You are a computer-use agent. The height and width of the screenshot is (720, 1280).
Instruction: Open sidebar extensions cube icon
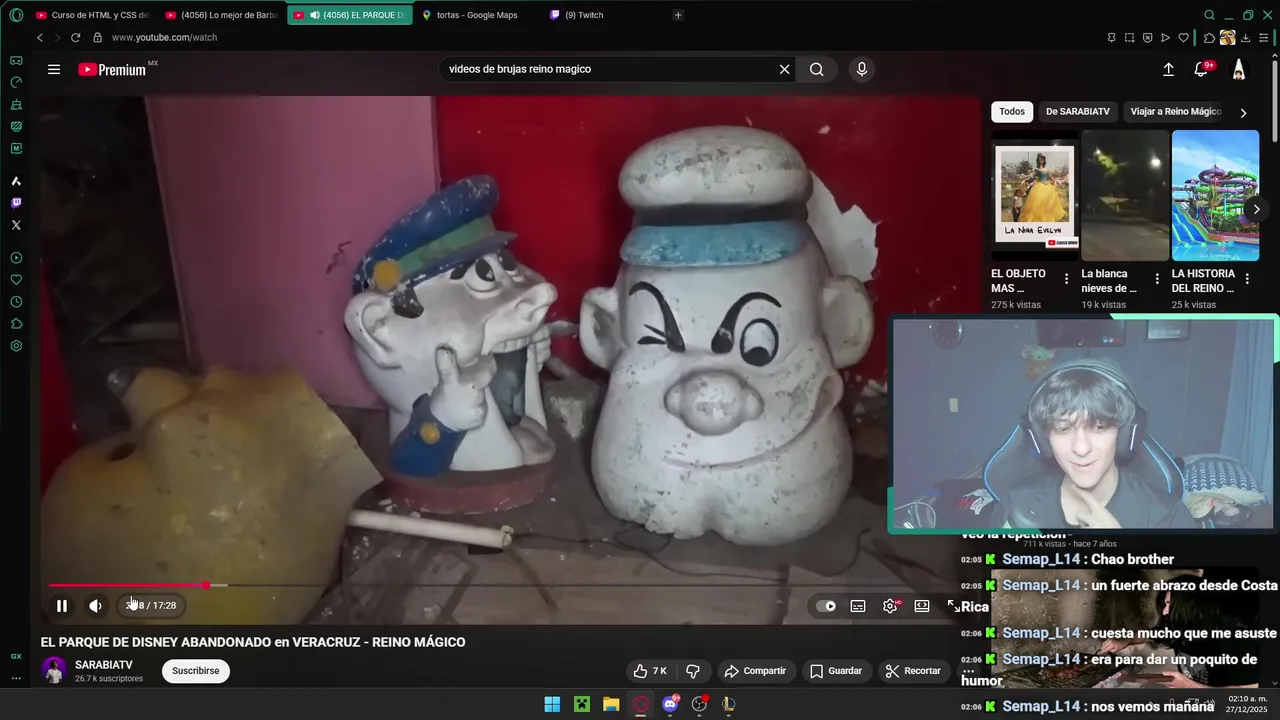(16, 324)
